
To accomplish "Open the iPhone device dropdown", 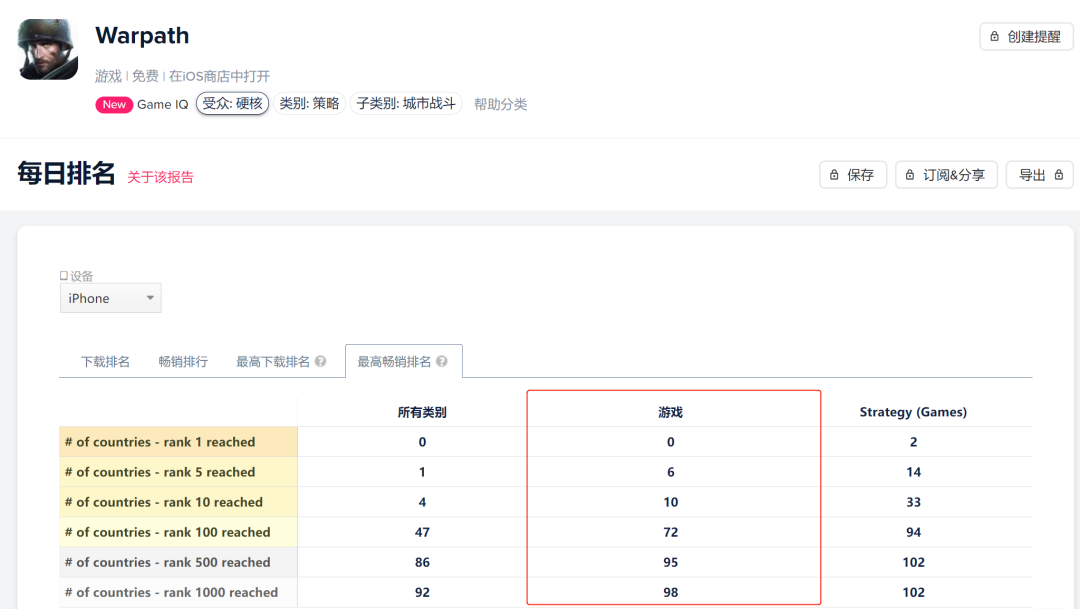I will pyautogui.click(x=110, y=297).
